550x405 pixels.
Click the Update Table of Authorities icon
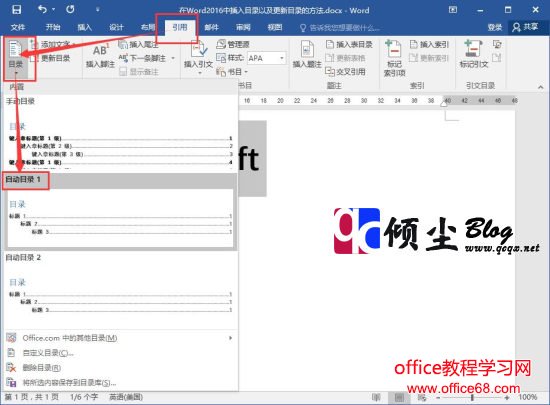click(x=497, y=58)
